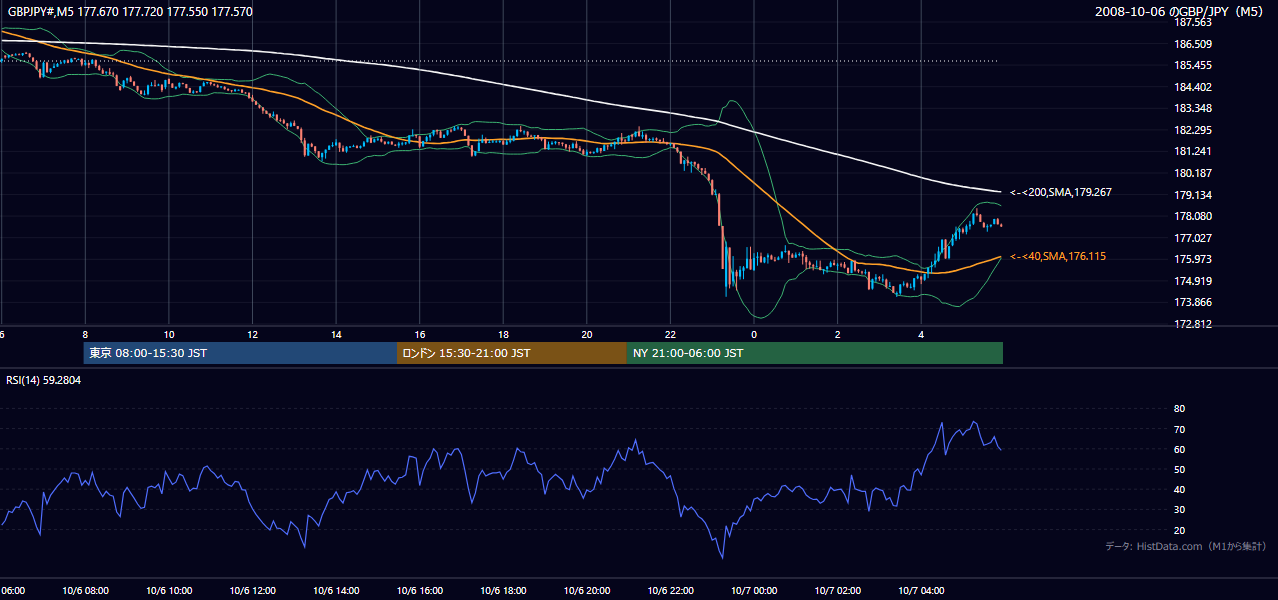Click the 173.866 price axis label
This screenshot has height=600, width=1278.
point(1192,302)
